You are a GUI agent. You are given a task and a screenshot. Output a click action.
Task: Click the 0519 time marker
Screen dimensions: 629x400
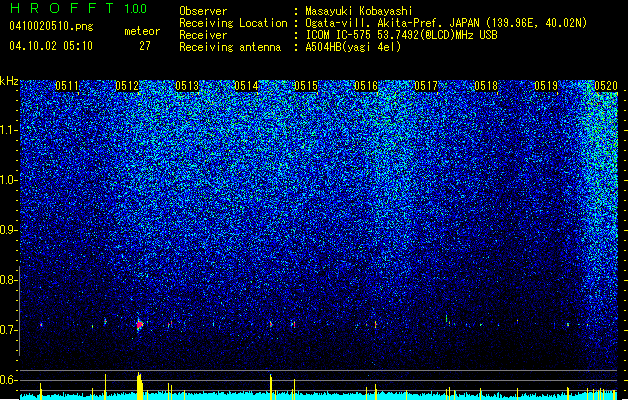pyautogui.click(x=546, y=86)
